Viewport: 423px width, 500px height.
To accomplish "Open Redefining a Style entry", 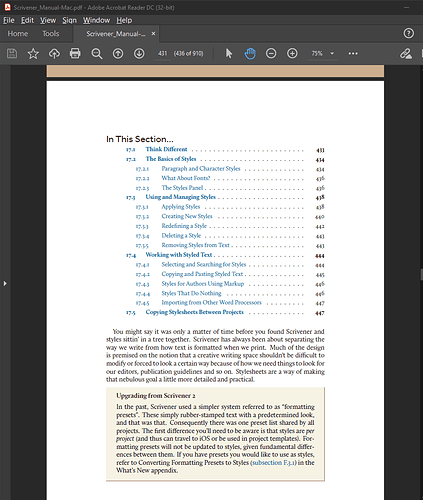I will pyautogui.click(x=184, y=226).
